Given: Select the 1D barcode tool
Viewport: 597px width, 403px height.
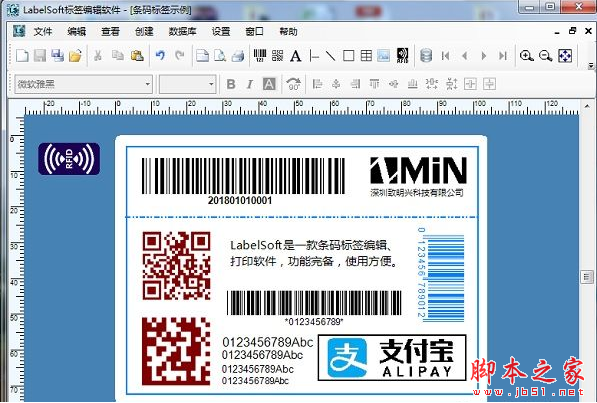Looking at the screenshot, I should [260, 56].
